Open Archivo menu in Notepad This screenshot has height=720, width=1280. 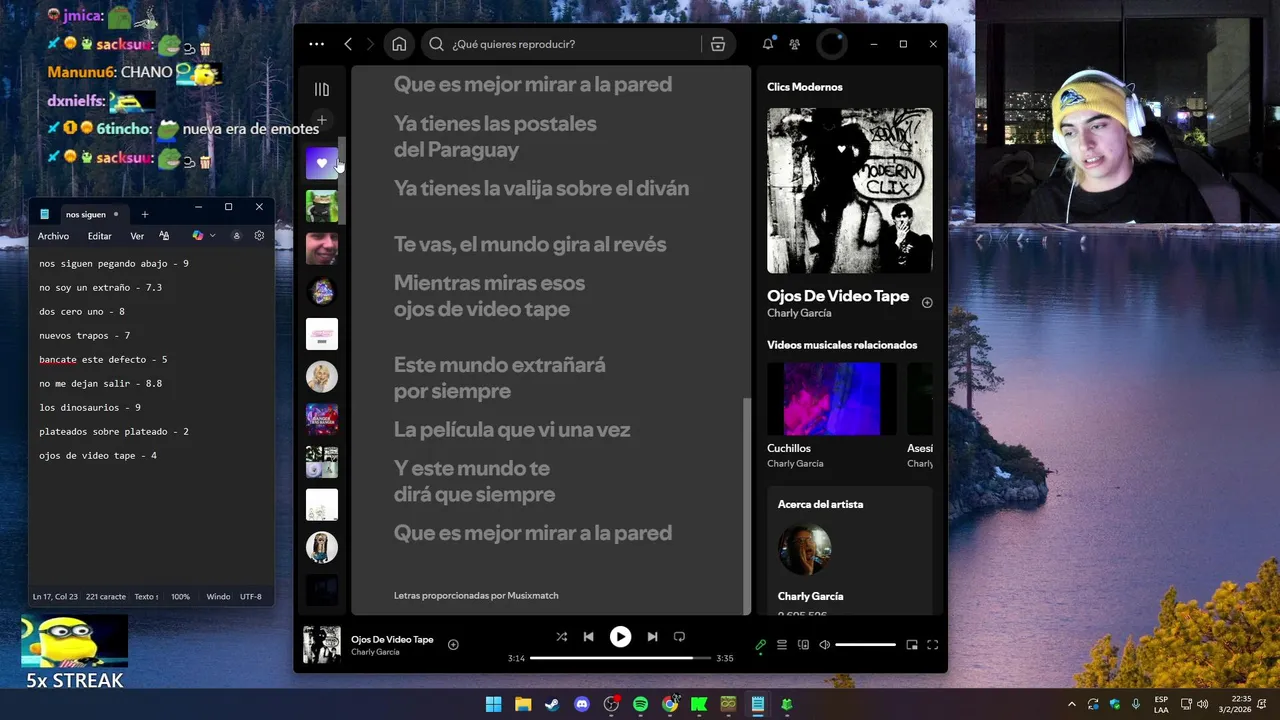[x=53, y=236]
